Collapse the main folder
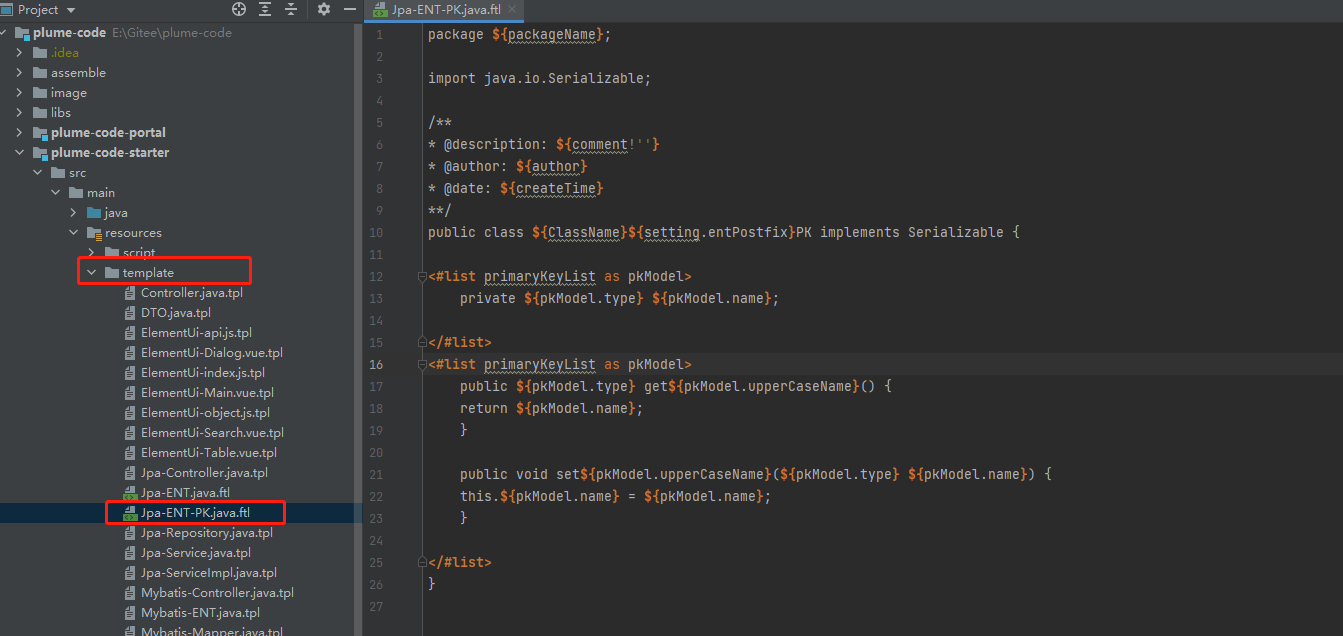 (55, 193)
